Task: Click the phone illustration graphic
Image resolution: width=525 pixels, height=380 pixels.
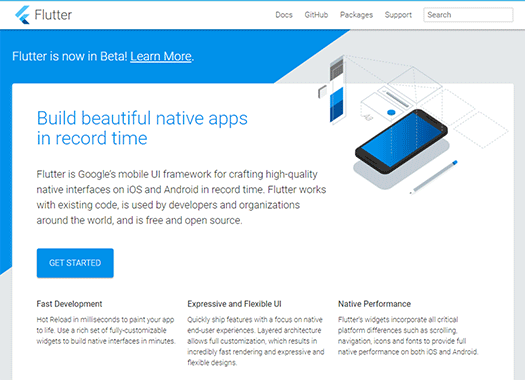Action: [x=401, y=142]
